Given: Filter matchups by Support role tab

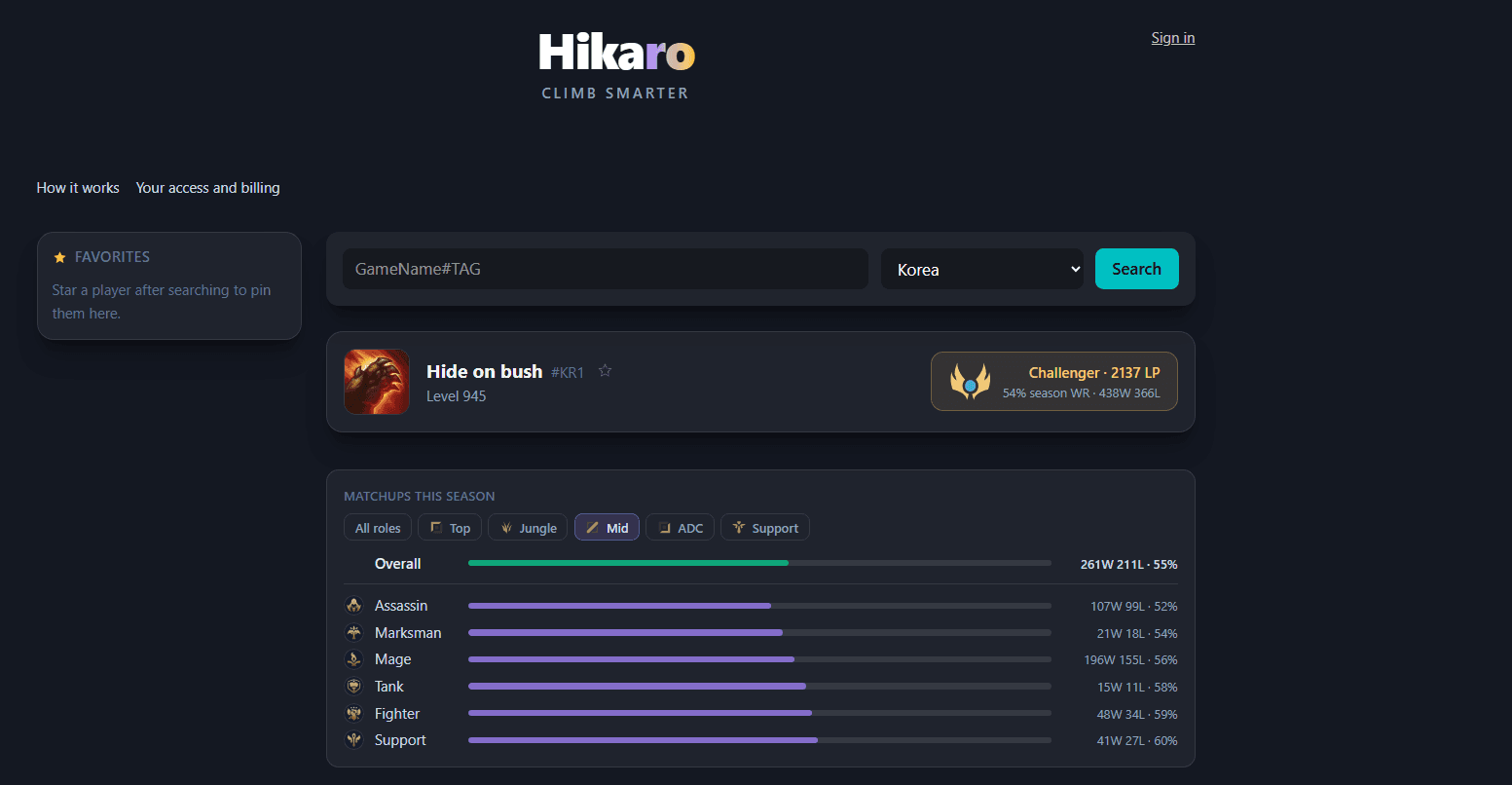Looking at the screenshot, I should pyautogui.click(x=765, y=528).
